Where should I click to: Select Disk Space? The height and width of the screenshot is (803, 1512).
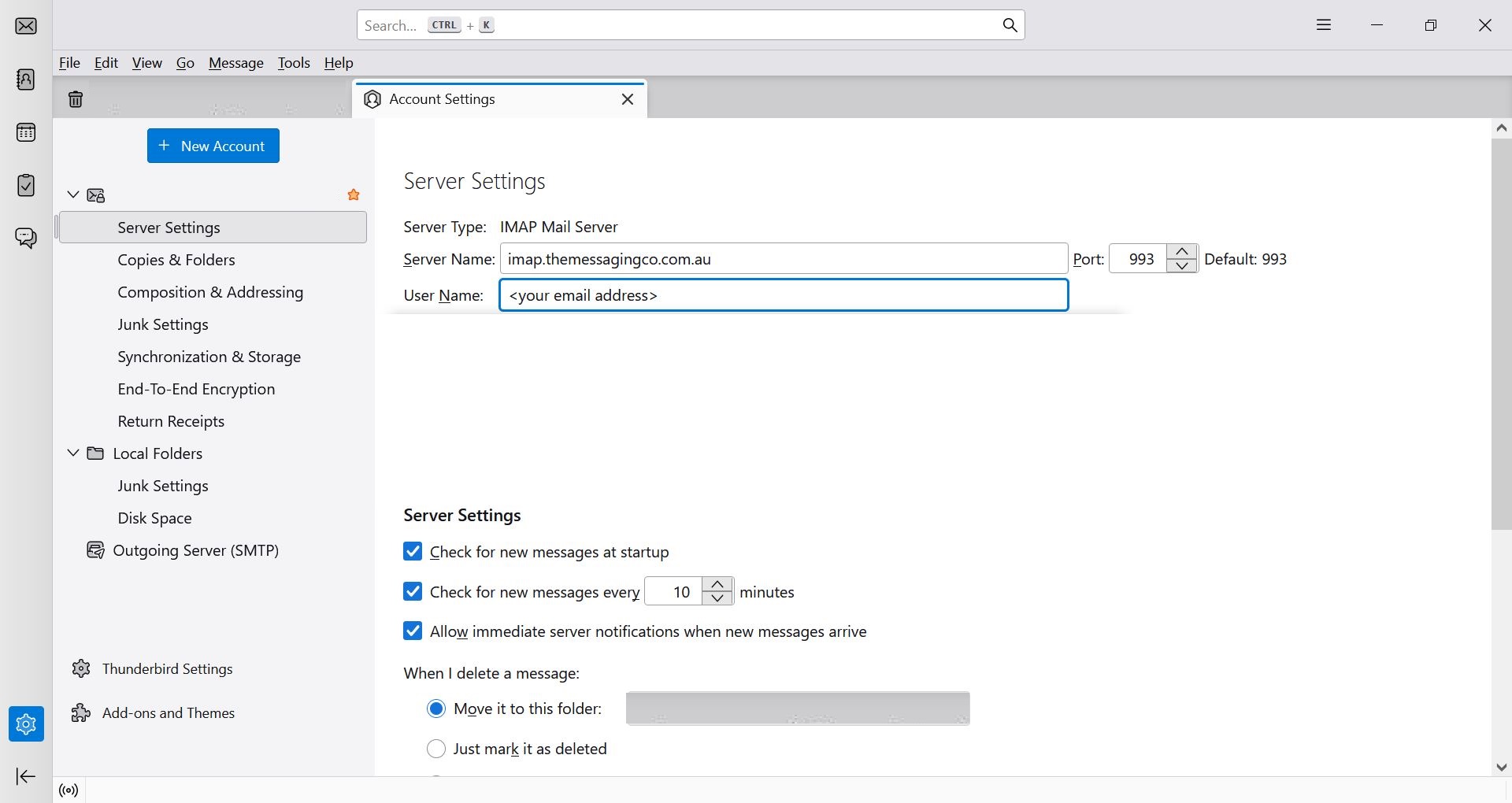(x=213, y=518)
